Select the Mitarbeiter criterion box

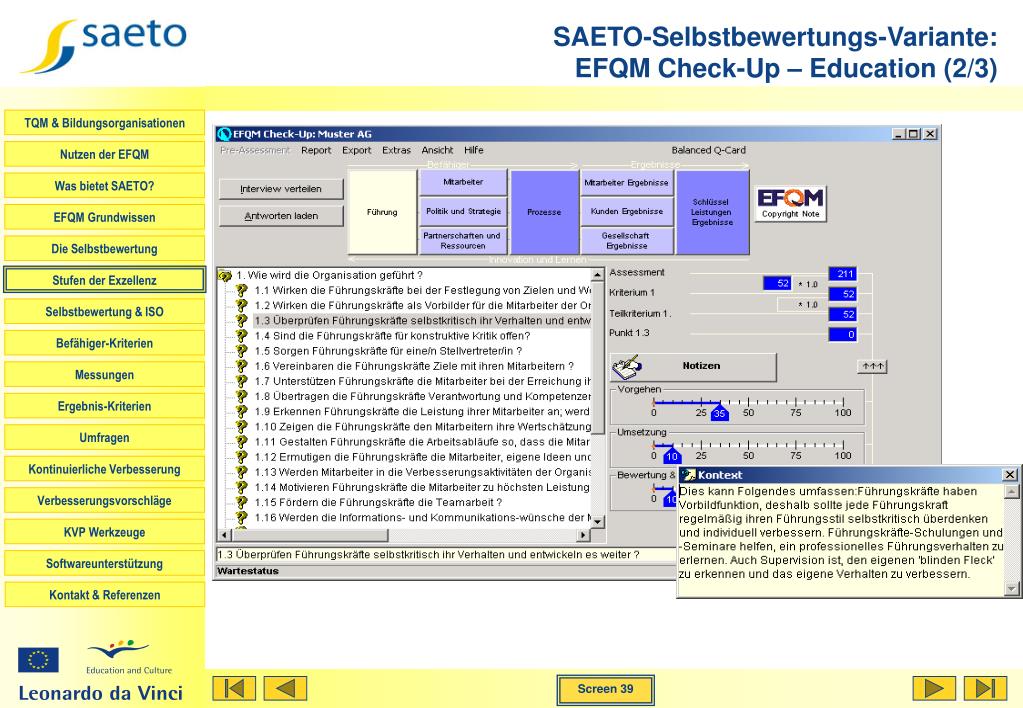click(x=463, y=183)
